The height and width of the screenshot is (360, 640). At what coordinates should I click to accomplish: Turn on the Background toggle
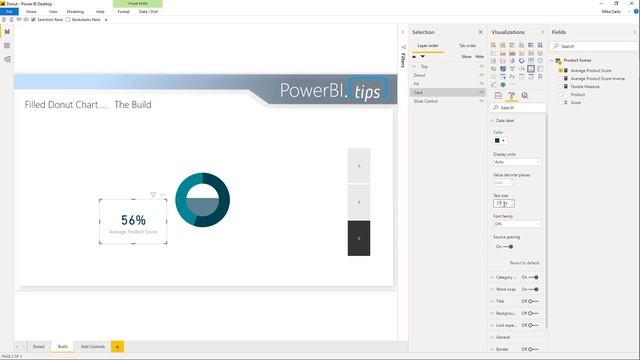[533, 313]
